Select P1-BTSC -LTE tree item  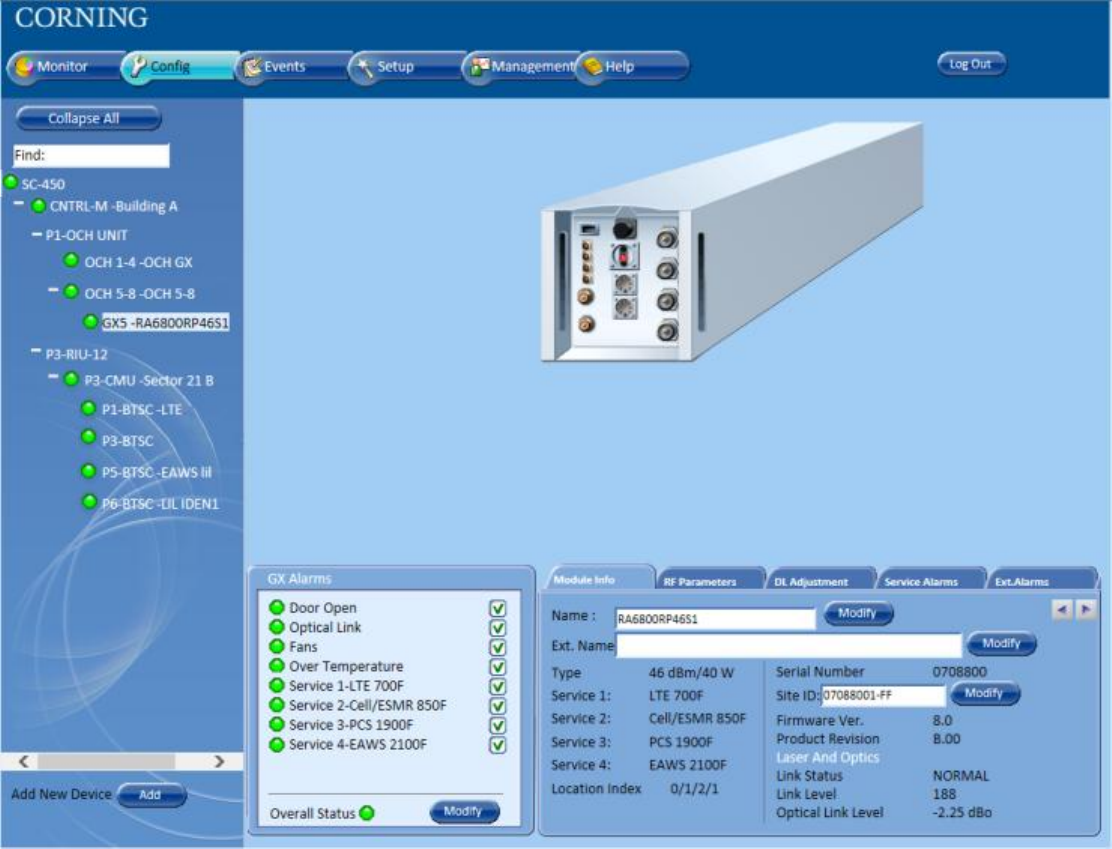click(142, 410)
